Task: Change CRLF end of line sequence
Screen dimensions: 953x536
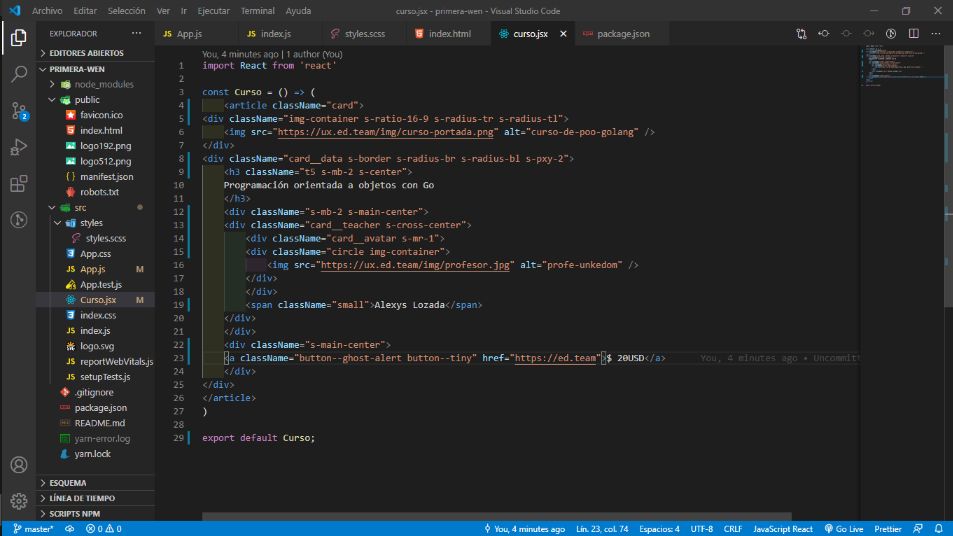Action: (732, 529)
